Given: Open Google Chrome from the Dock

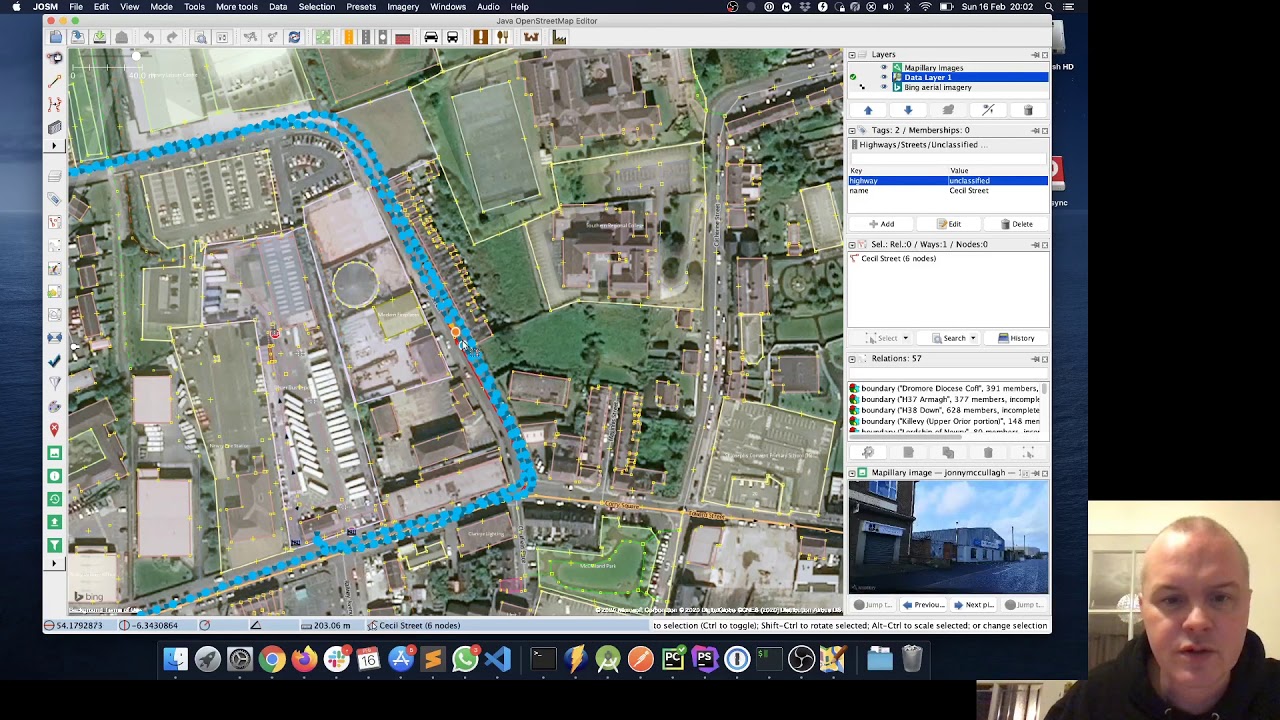Looking at the screenshot, I should click(272, 659).
